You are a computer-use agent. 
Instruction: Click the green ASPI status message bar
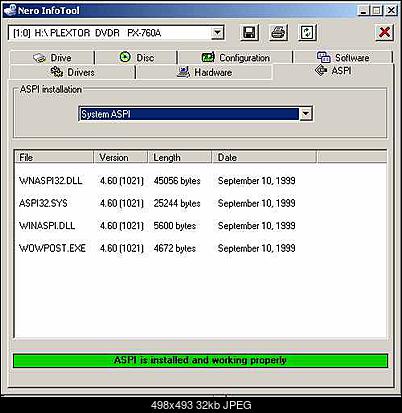pyautogui.click(x=200, y=360)
